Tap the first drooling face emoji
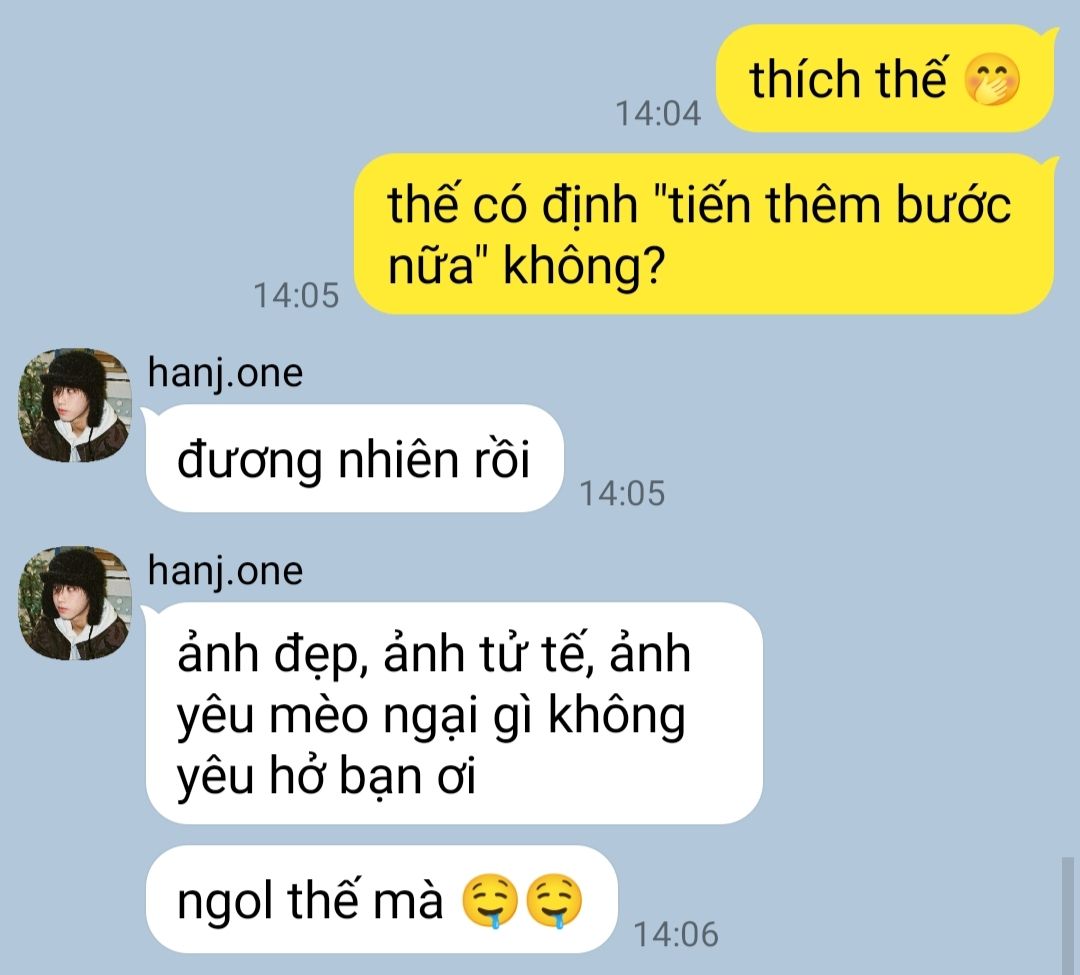The height and width of the screenshot is (975, 1080). coord(489,901)
